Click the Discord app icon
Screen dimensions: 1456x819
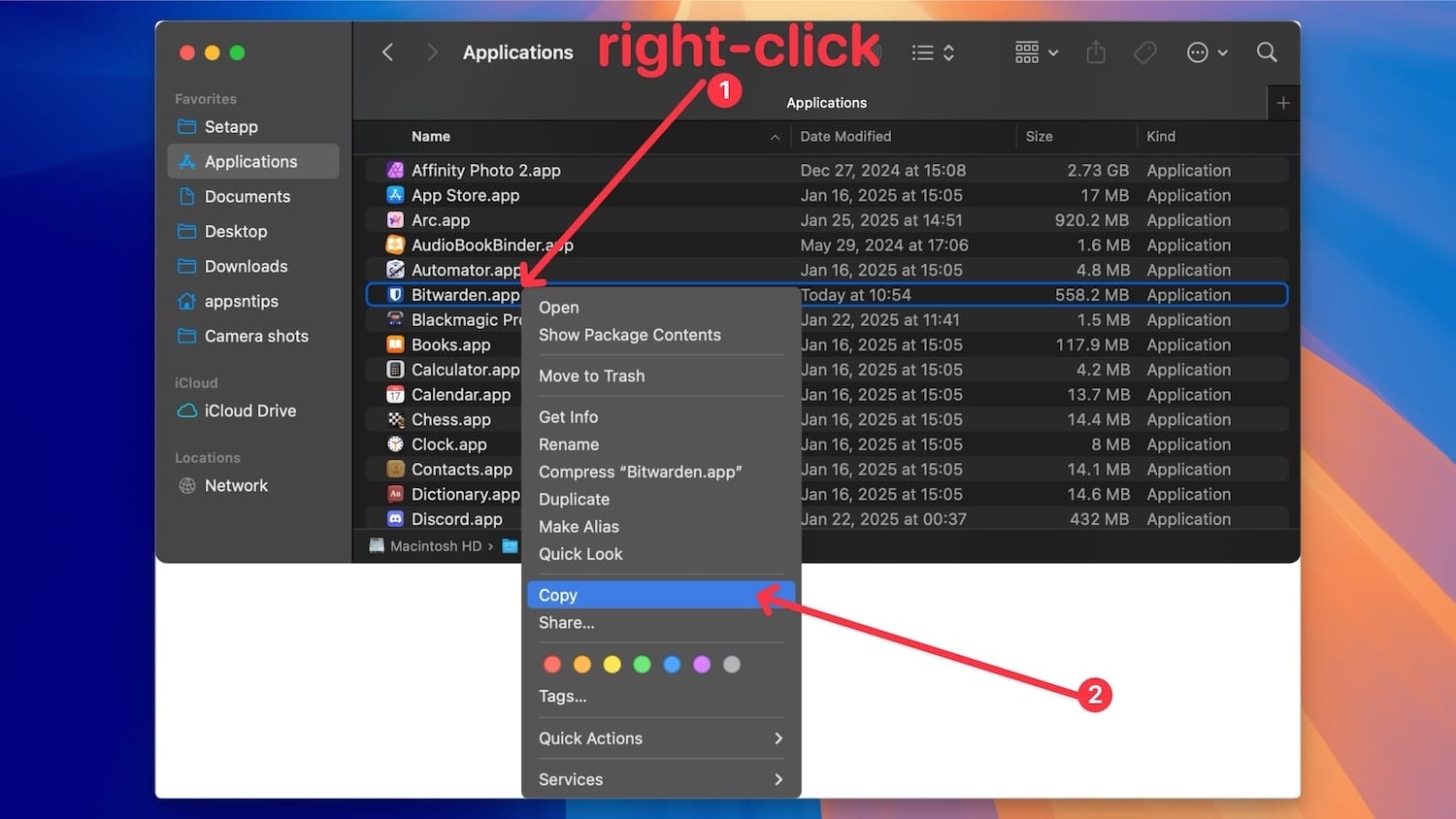click(395, 519)
